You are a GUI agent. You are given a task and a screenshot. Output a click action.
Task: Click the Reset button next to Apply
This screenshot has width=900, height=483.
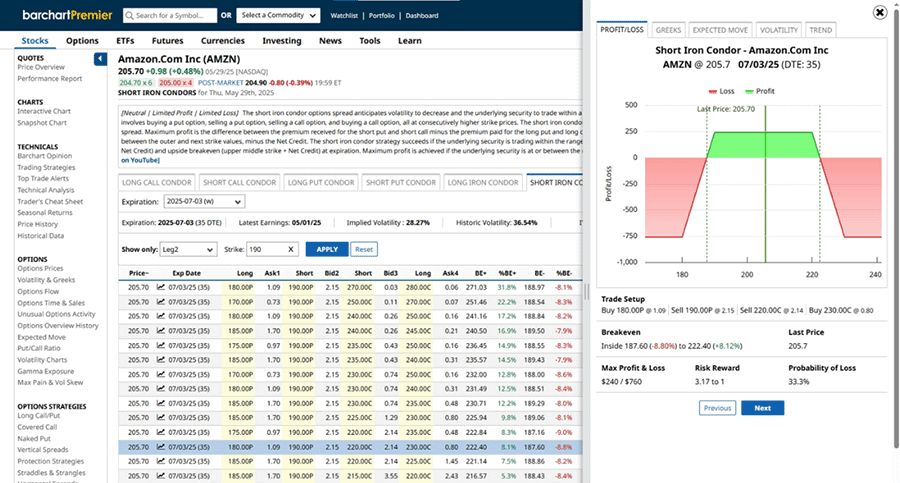[x=364, y=249]
